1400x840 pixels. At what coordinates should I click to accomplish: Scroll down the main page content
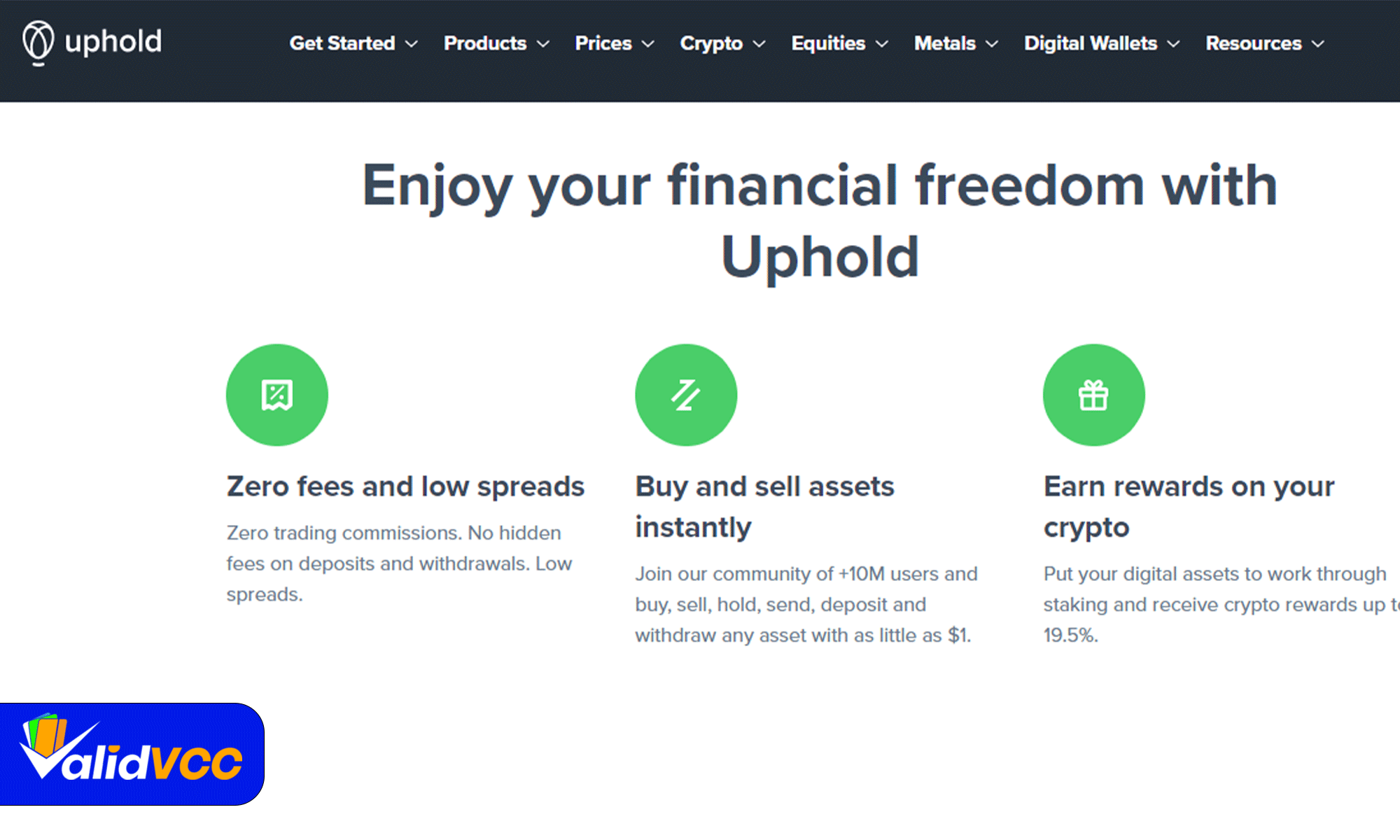700,420
